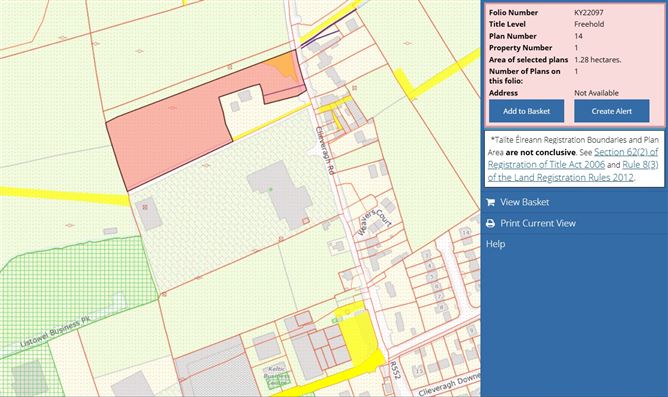Click the printer icon
This screenshot has width=668, height=397.
(490, 223)
